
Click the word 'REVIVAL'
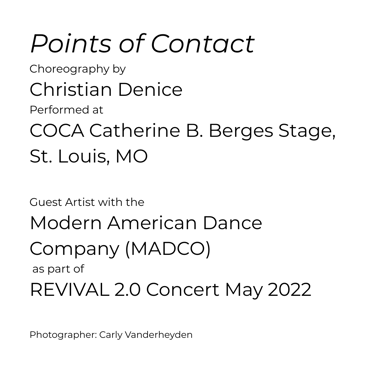[69, 289]
